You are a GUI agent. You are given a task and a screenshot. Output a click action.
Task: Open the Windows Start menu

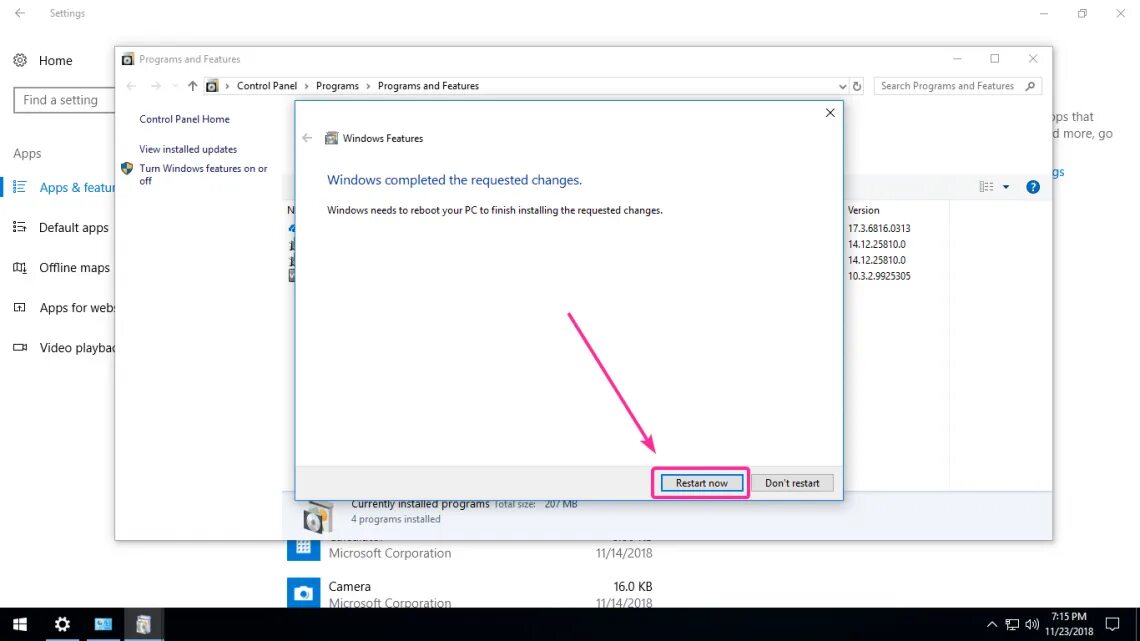[20, 624]
